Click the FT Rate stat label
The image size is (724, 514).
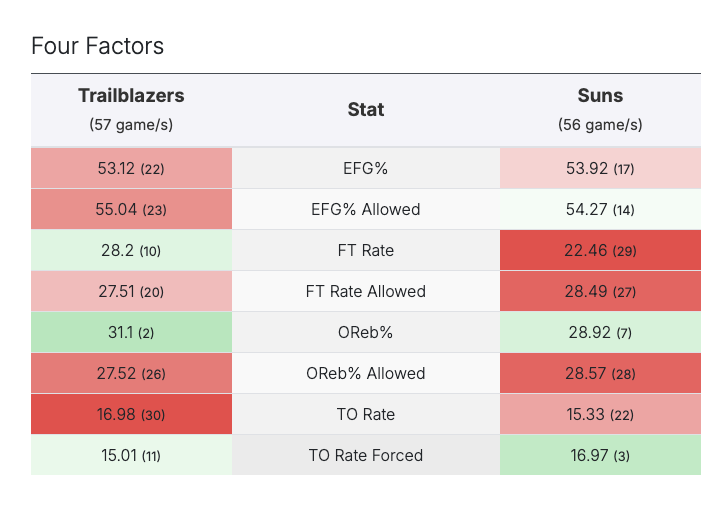(x=365, y=251)
